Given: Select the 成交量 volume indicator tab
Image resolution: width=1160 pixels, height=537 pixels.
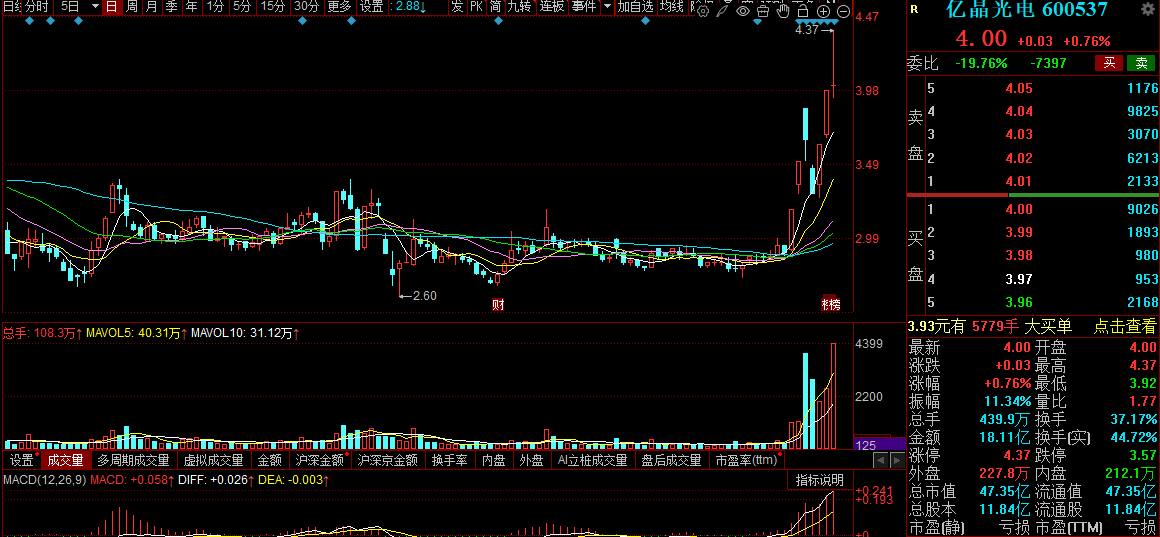Looking at the screenshot, I should tap(66, 460).
